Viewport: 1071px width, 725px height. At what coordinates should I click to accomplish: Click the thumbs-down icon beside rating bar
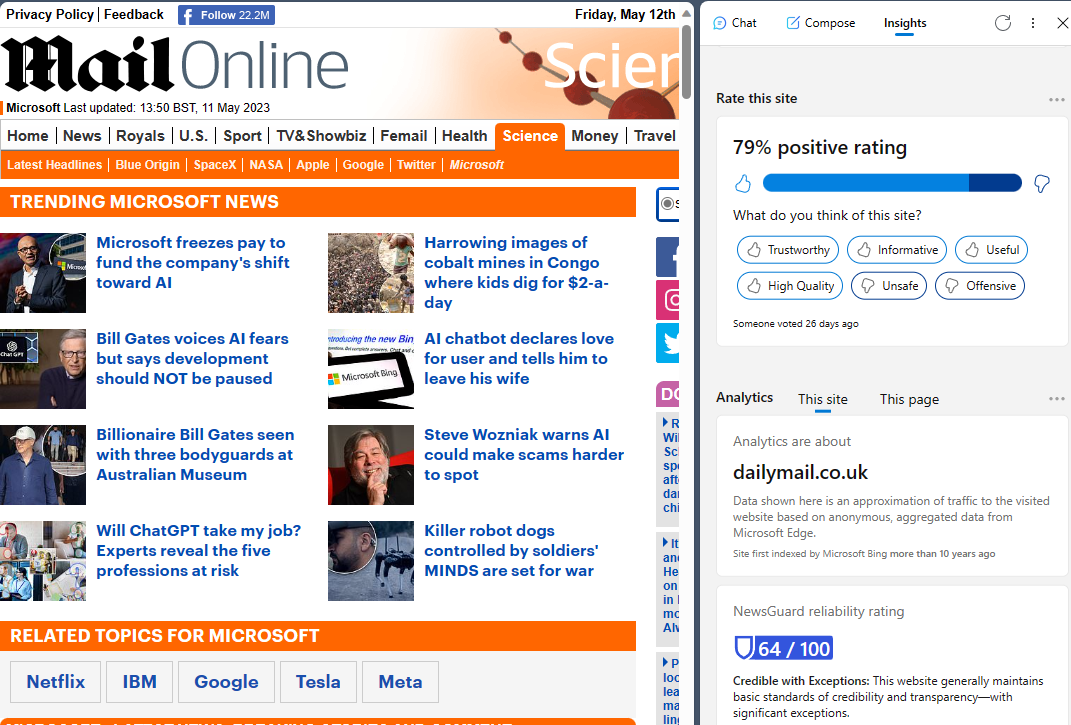coord(1041,183)
